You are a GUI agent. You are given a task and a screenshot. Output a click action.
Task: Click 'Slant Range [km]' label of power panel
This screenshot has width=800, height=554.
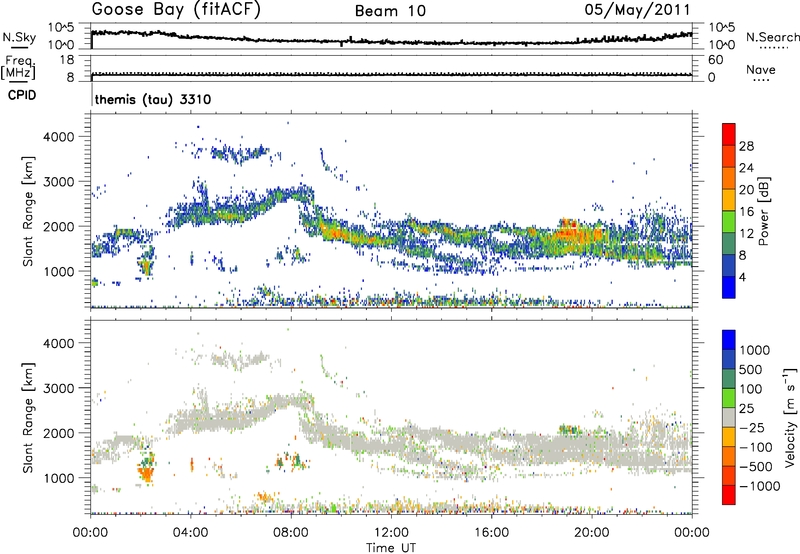[28, 211]
